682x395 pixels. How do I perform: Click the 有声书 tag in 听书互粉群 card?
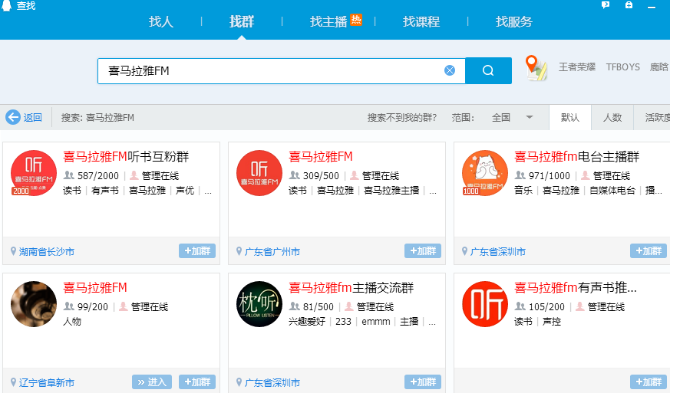pyautogui.click(x=105, y=191)
